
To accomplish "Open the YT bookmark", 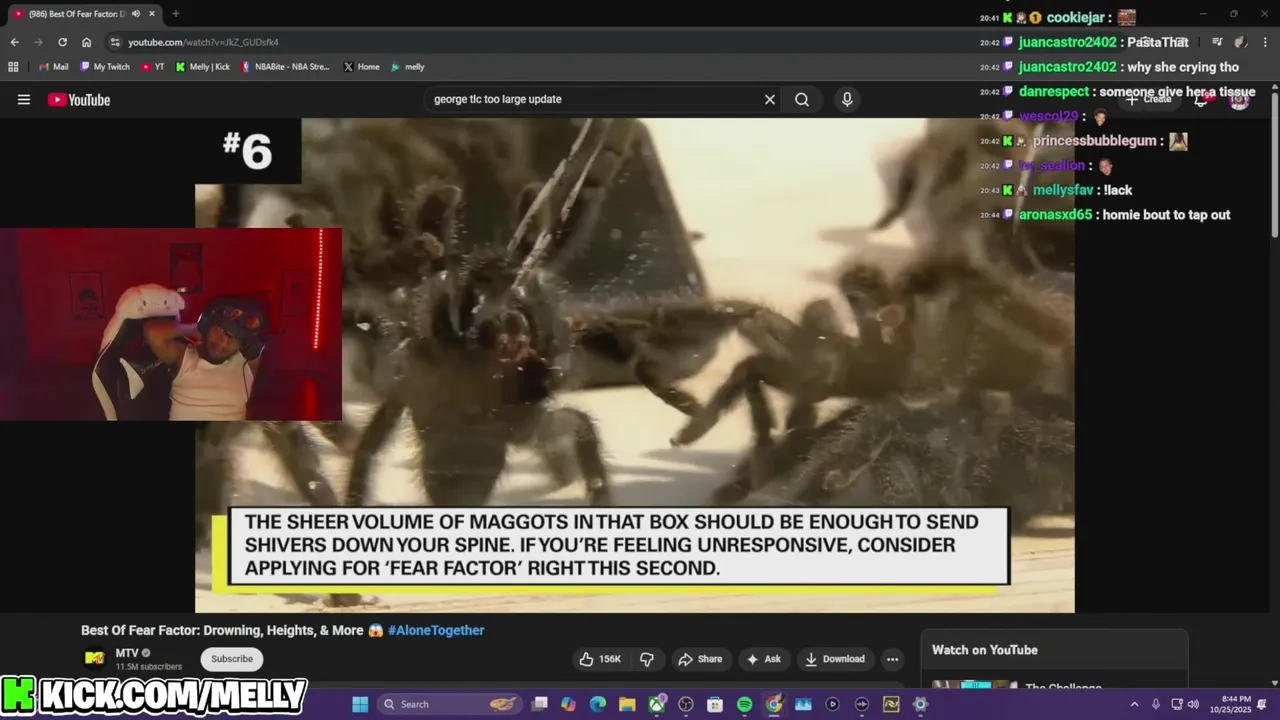I will [x=153, y=67].
